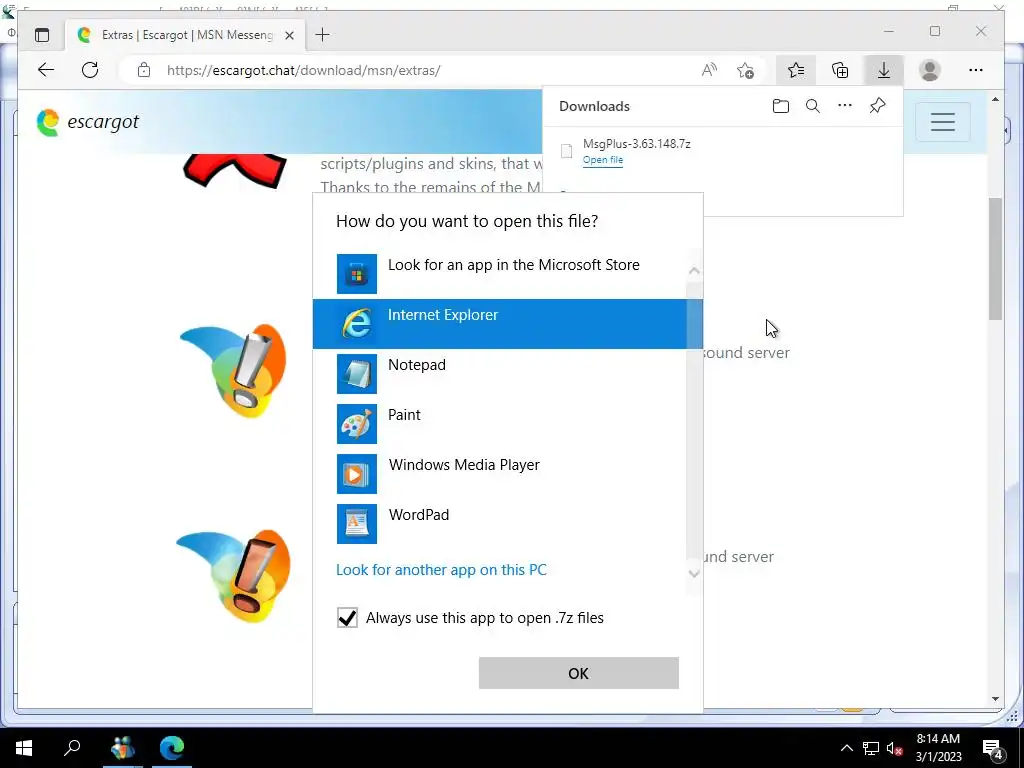The image size is (1024, 768).
Task: Click lower Messenger Plus exclamation image
Action: [233, 575]
